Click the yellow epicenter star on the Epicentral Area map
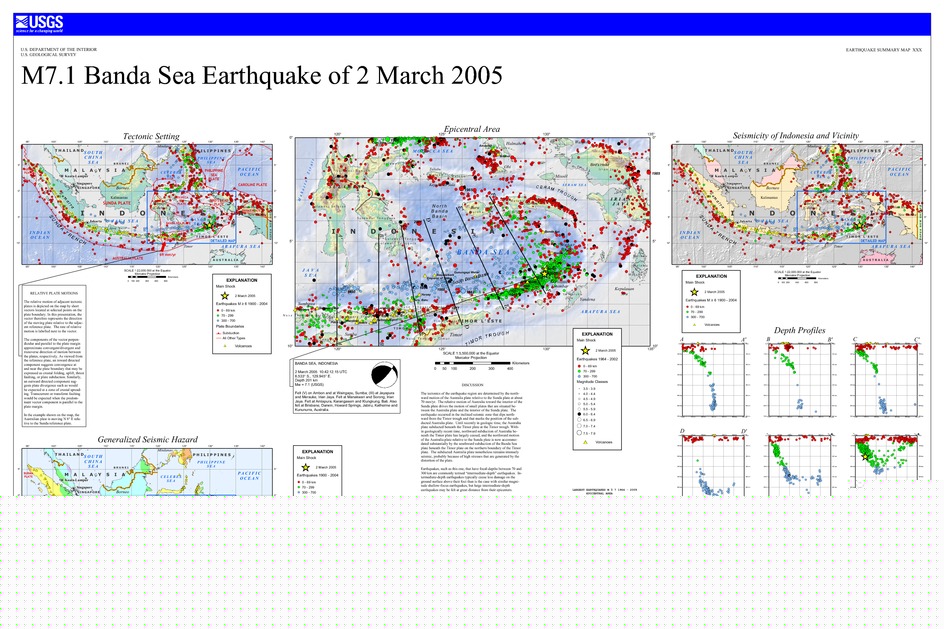Screen dimensions: 944x629 tap(545, 273)
